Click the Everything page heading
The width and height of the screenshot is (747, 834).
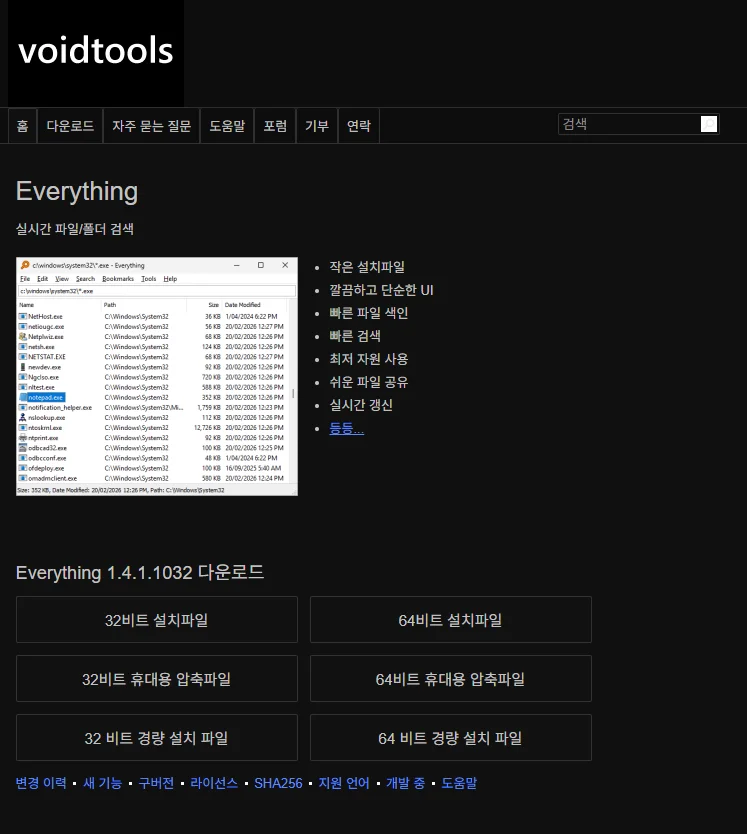[x=77, y=191]
